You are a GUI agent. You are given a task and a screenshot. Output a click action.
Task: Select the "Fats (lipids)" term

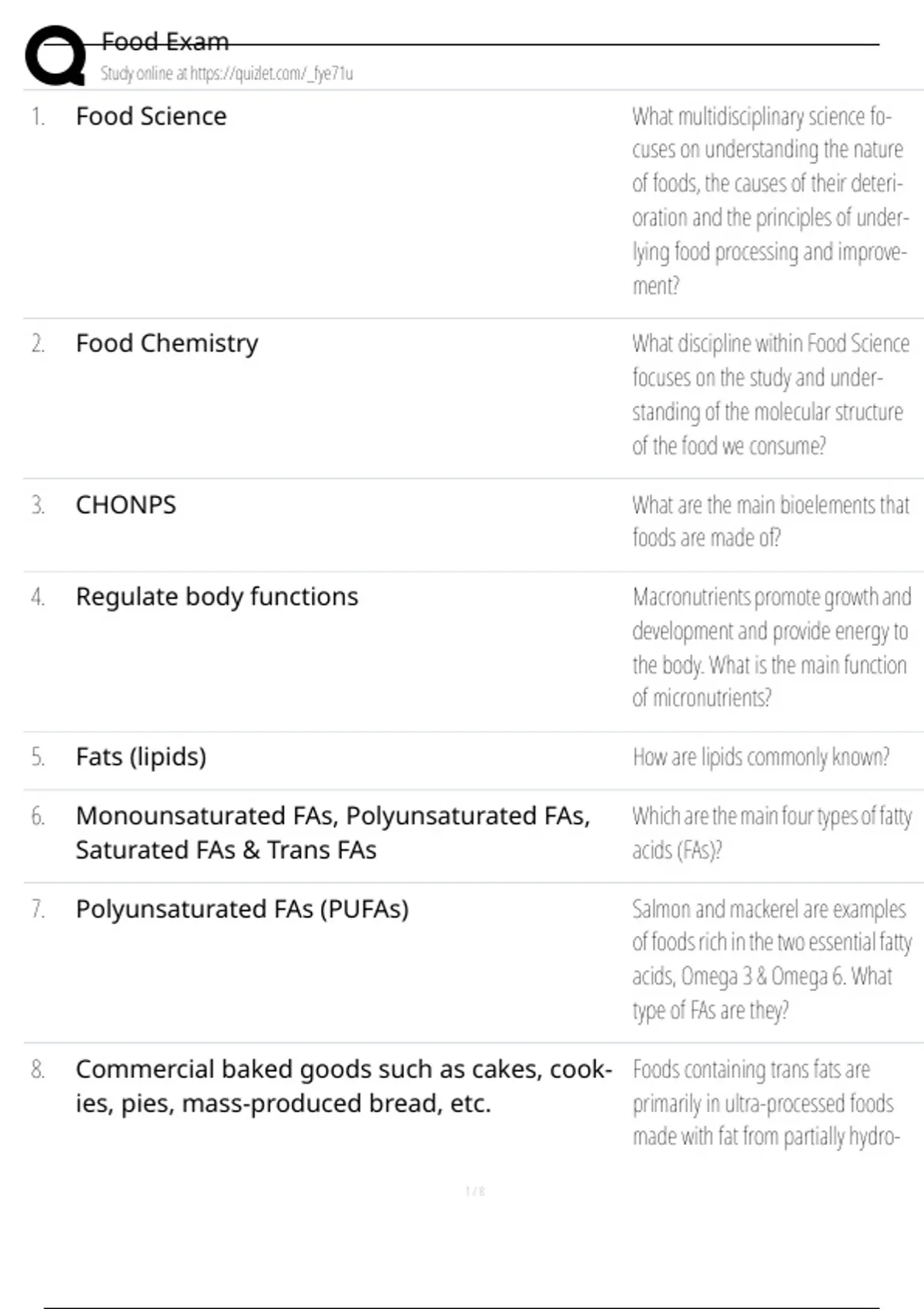(141, 757)
